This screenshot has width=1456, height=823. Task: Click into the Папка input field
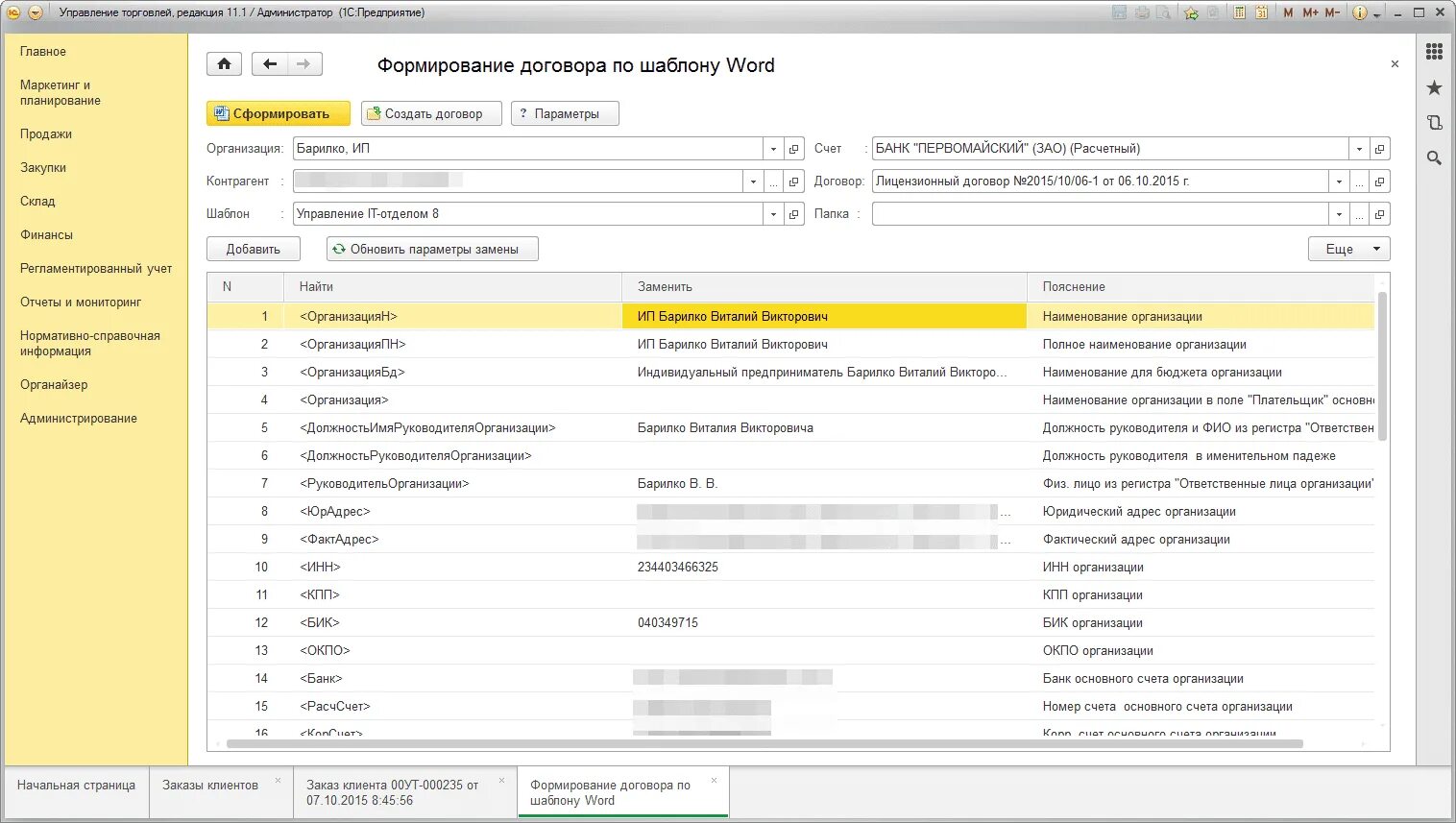click(x=1101, y=214)
